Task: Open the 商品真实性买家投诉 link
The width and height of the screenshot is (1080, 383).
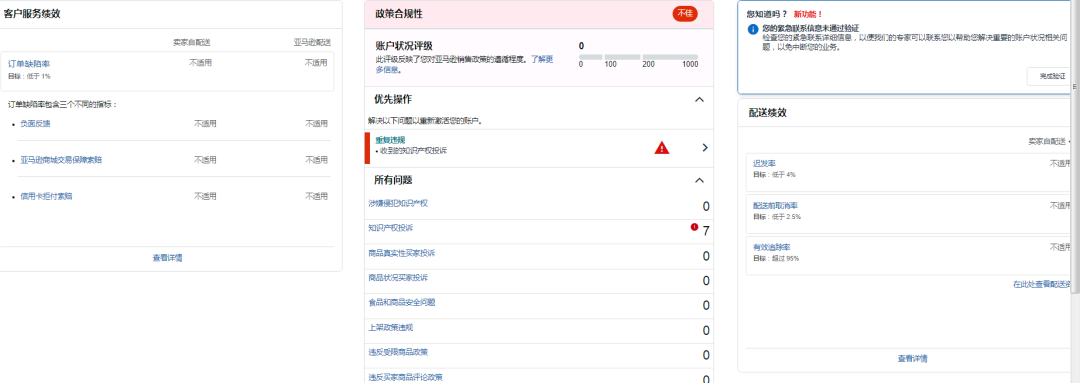Action: [402, 253]
